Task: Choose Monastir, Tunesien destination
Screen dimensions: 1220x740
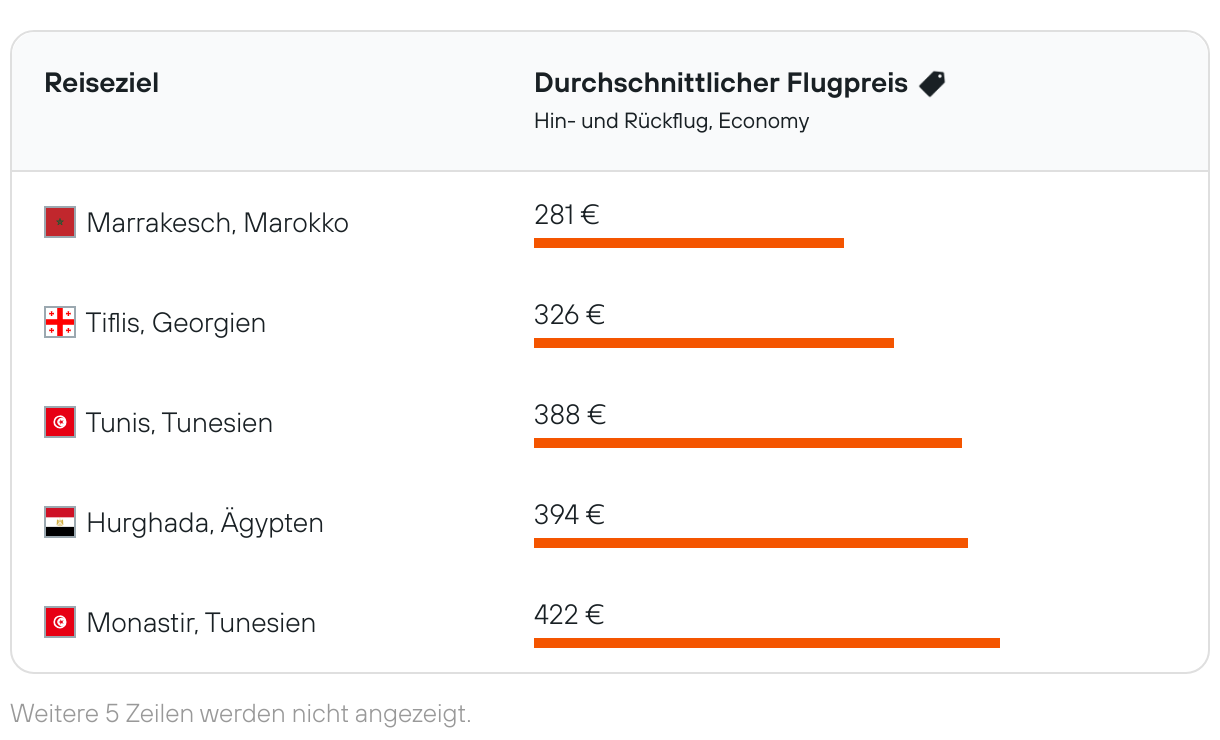Action: (201, 623)
